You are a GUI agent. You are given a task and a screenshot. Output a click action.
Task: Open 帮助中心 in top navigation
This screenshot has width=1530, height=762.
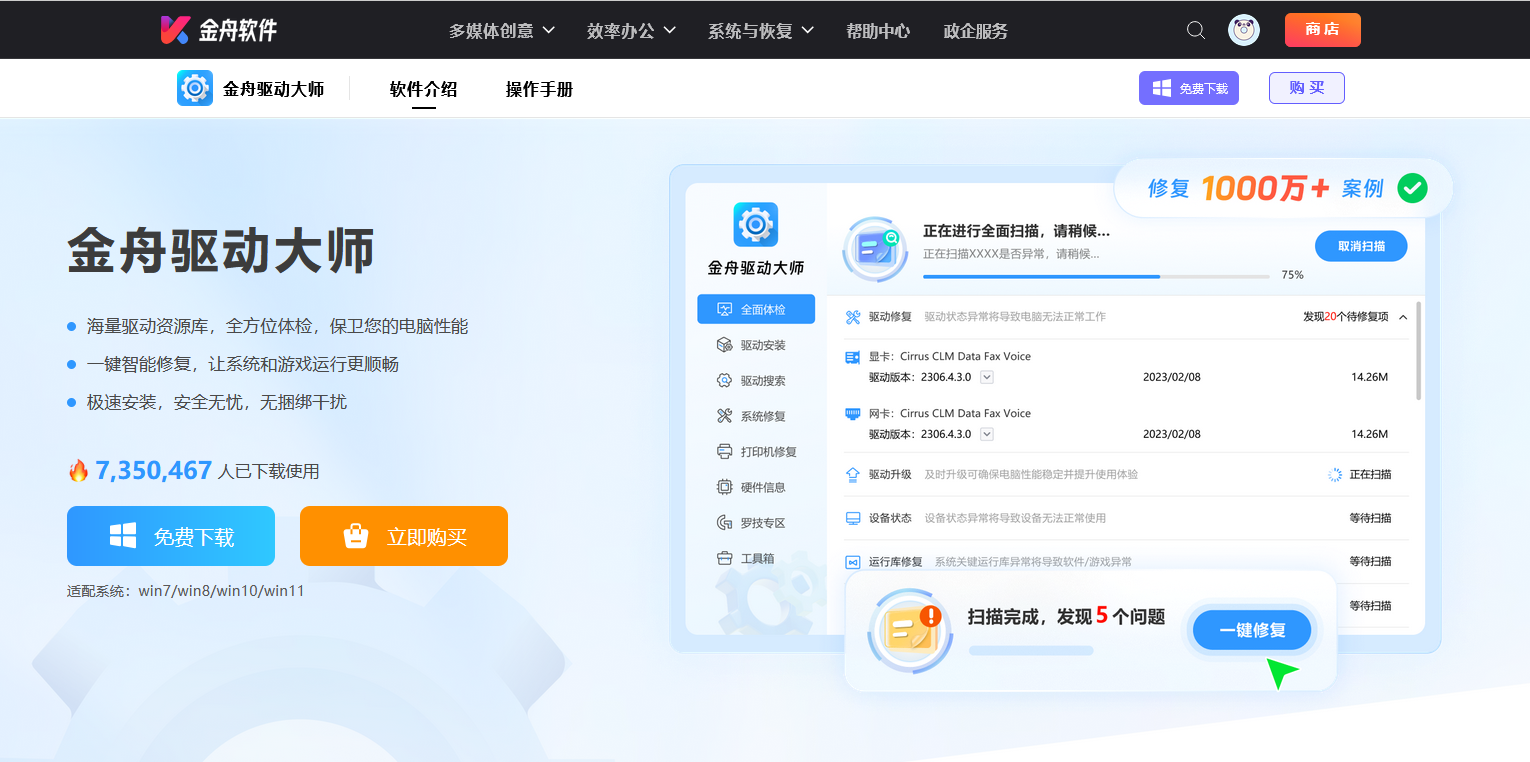[878, 31]
